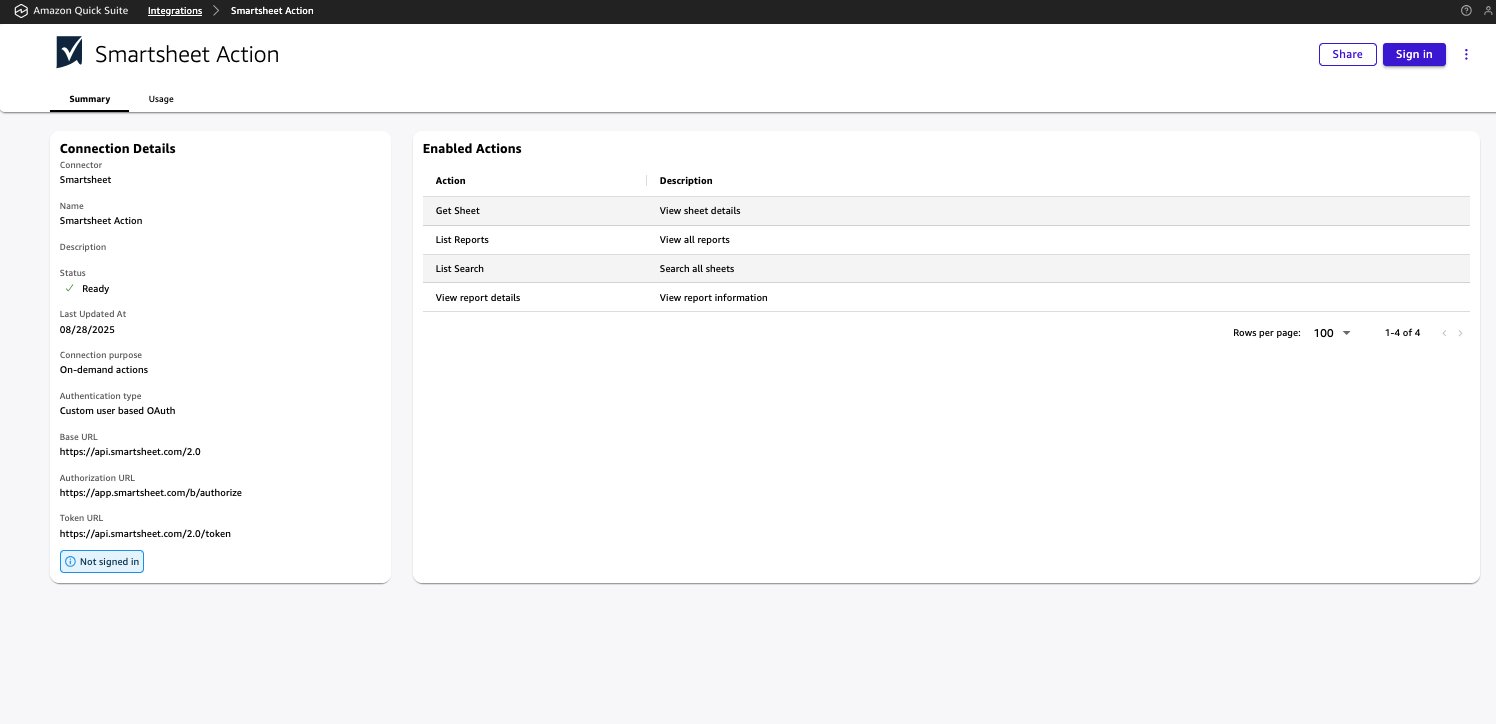Go to next page with right chevron
Image resolution: width=1496 pixels, height=724 pixels.
(1460, 333)
